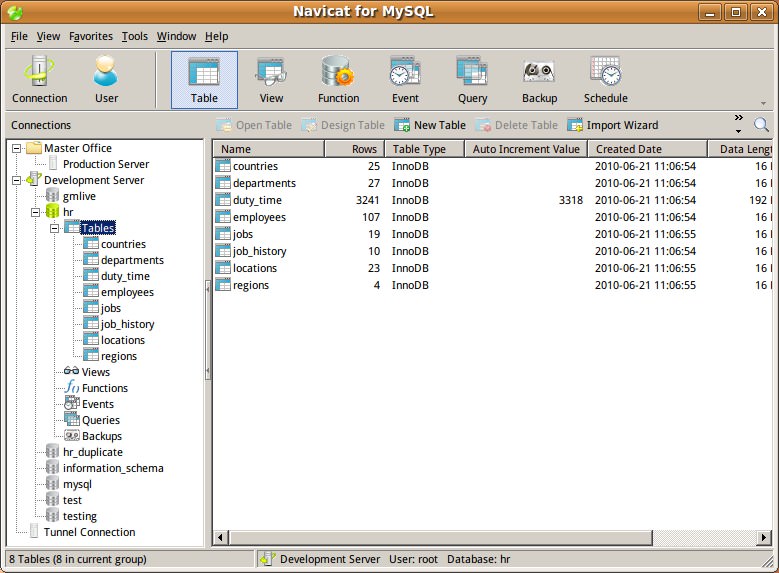Image resolution: width=779 pixels, height=573 pixels.
Task: Select the gmlive database icon
Action: tap(52, 196)
